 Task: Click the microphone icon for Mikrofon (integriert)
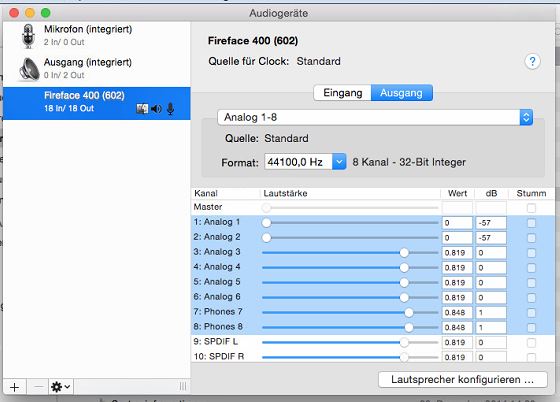pos(28,36)
